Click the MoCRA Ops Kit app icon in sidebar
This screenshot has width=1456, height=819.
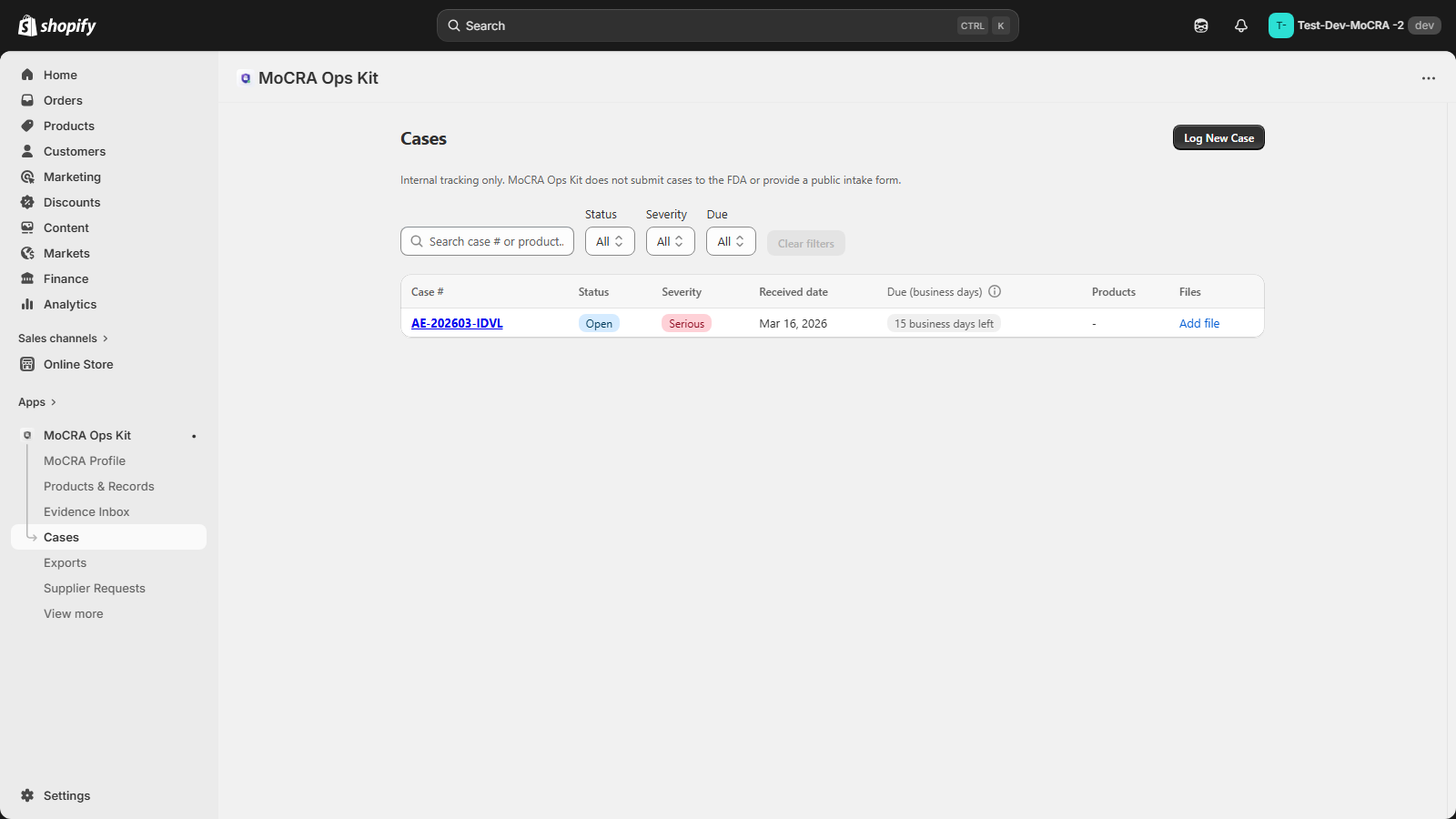click(27, 435)
